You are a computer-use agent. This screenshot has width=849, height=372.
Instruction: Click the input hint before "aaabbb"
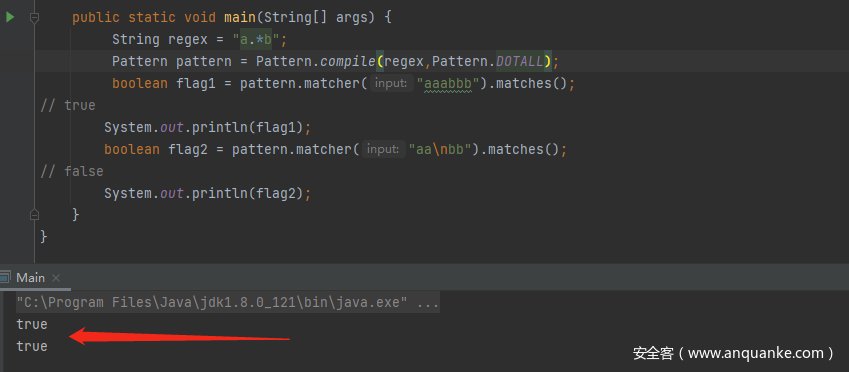[391, 83]
